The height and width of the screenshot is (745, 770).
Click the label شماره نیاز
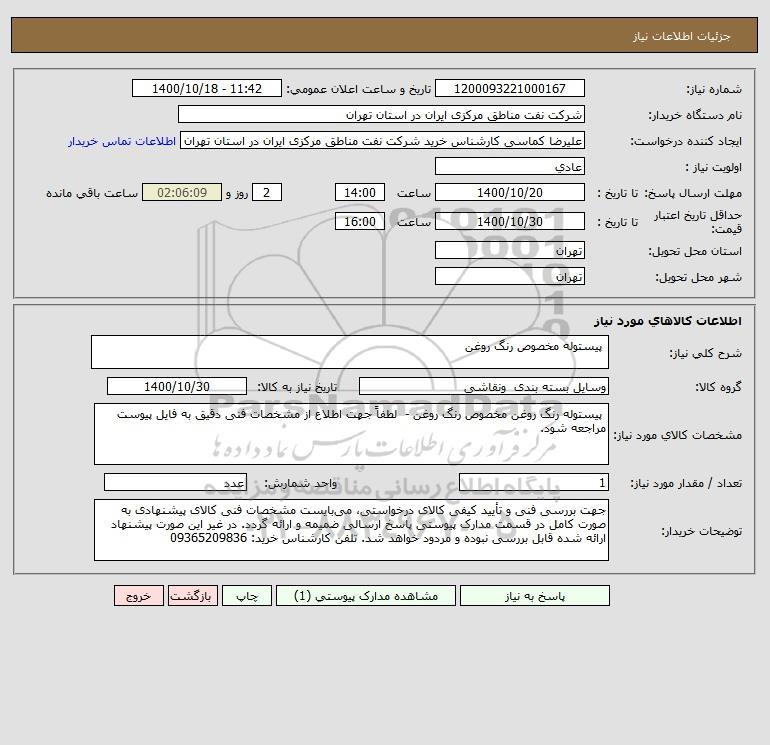pyautogui.click(x=714, y=89)
